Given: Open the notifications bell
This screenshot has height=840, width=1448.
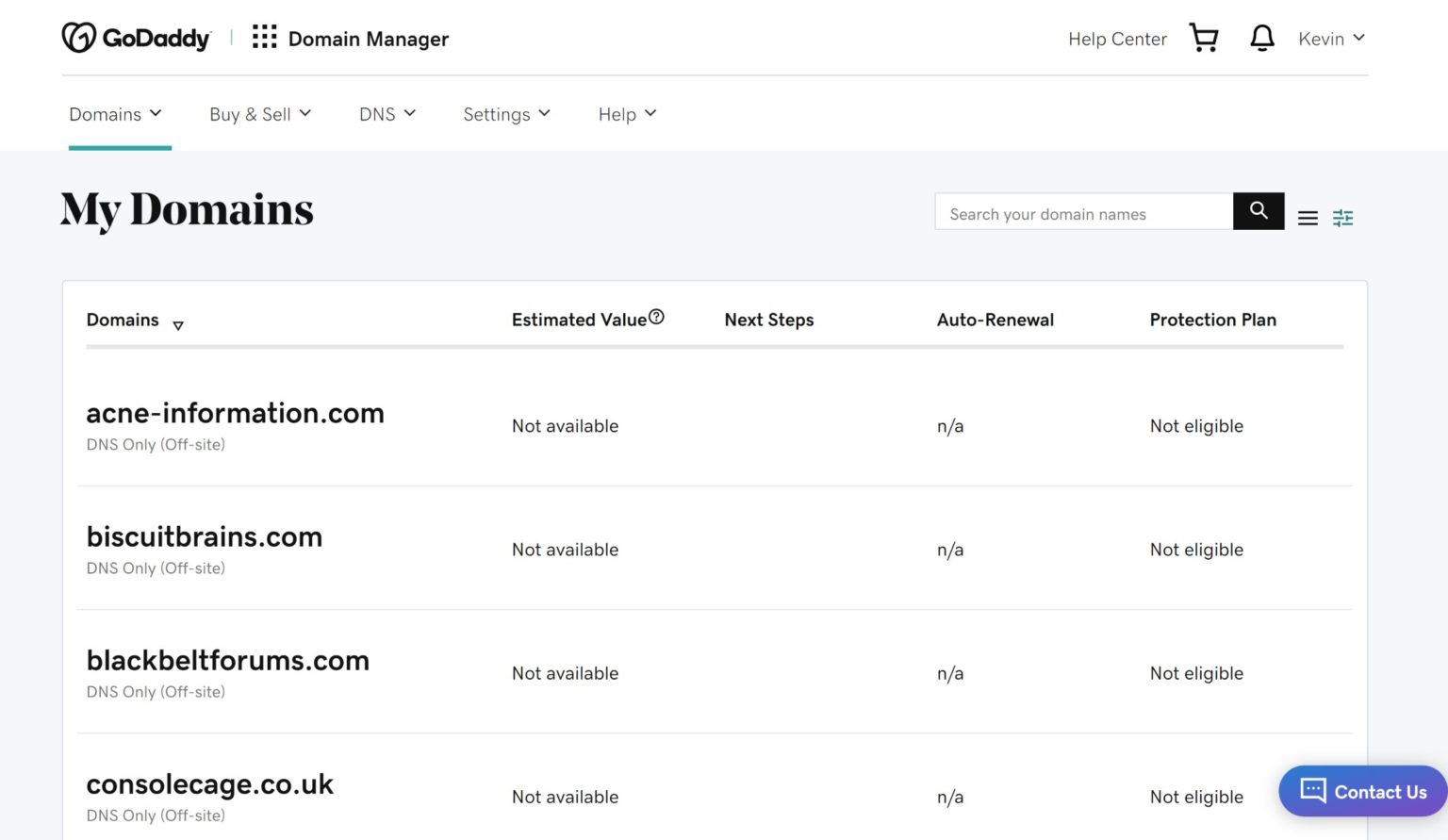Looking at the screenshot, I should (x=1261, y=38).
